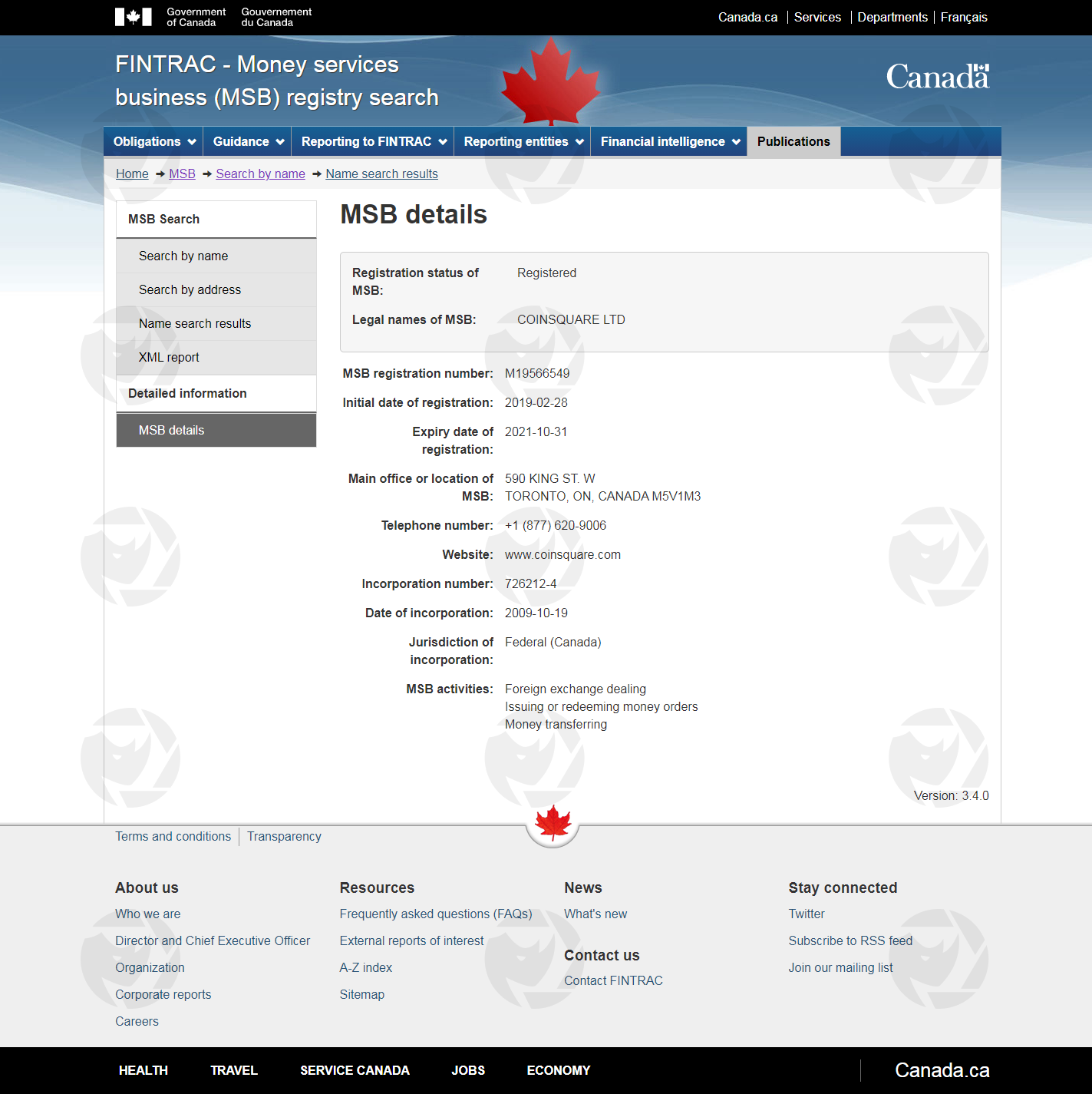Viewport: 1092px width, 1094px height.
Task: Click the Home breadcrumb link
Action: [132, 174]
